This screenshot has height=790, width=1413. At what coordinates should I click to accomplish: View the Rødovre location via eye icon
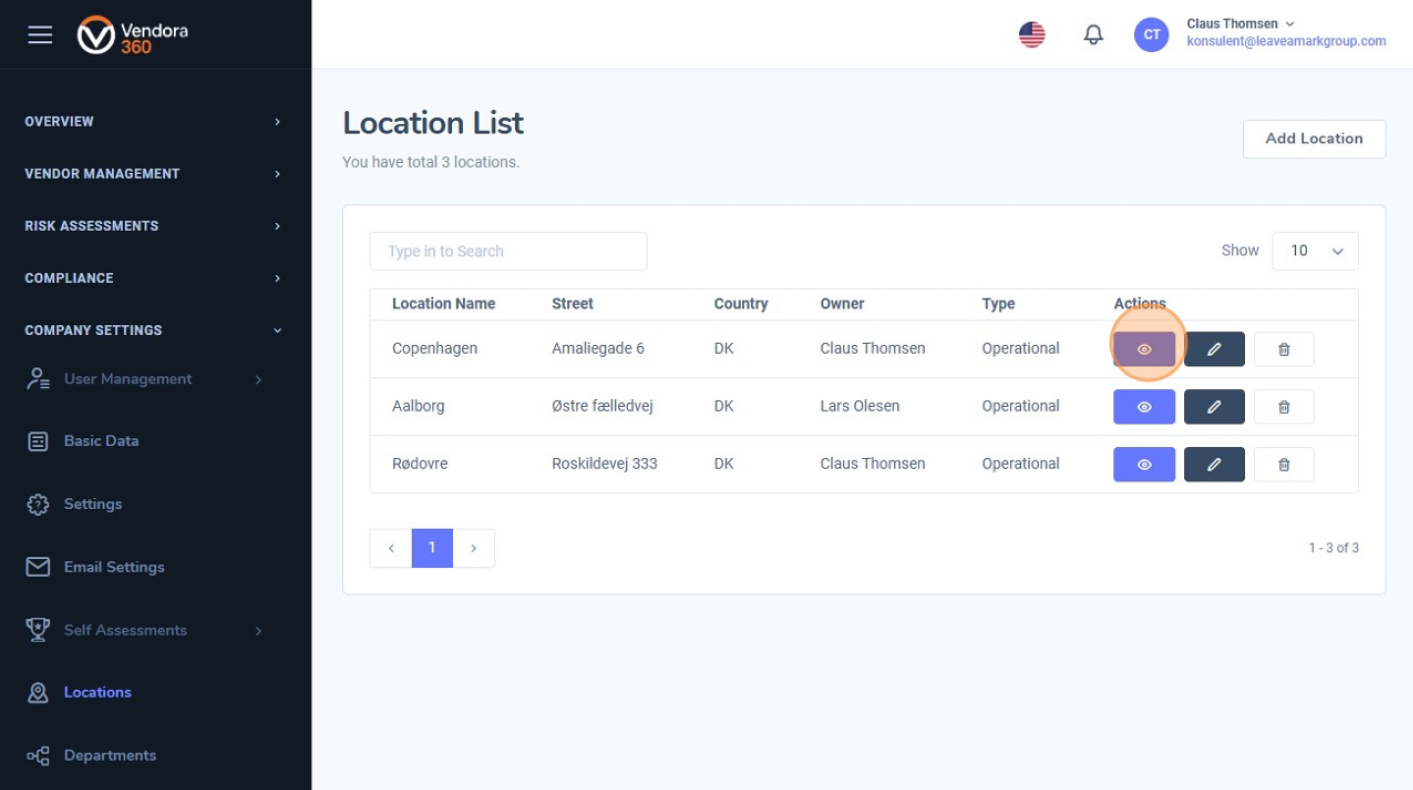pos(1144,464)
